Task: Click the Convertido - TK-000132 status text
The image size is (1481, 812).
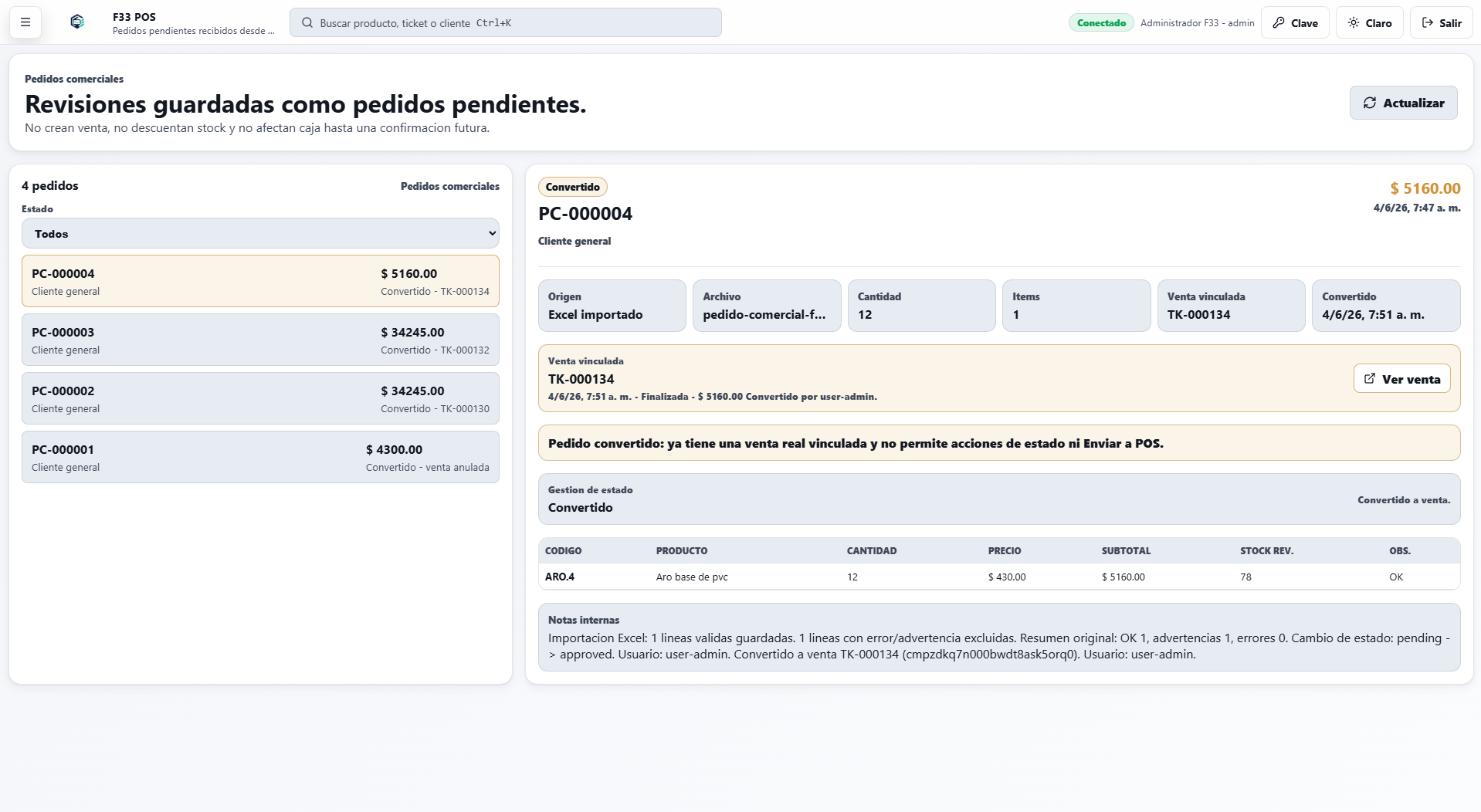Action: (x=435, y=350)
